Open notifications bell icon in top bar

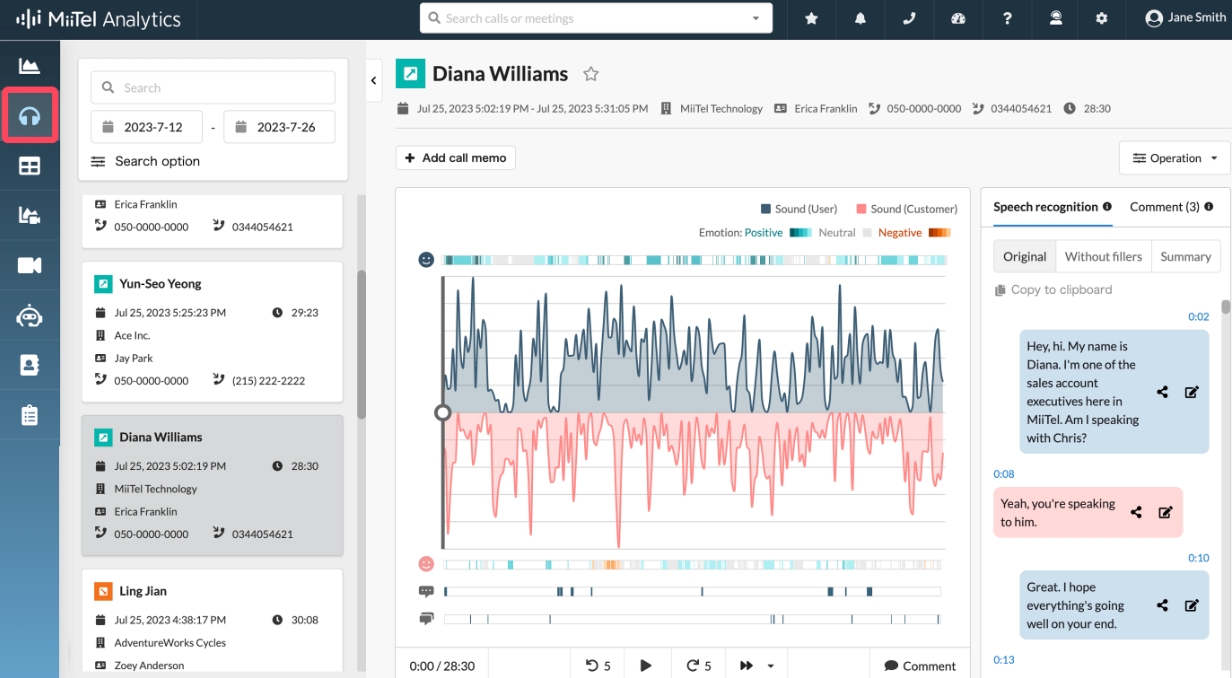coord(860,19)
